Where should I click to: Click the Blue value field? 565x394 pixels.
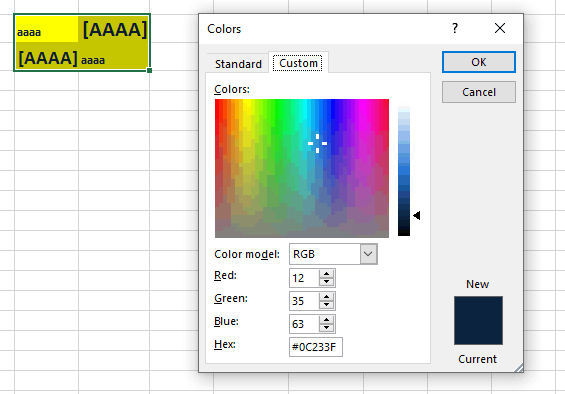tap(304, 324)
